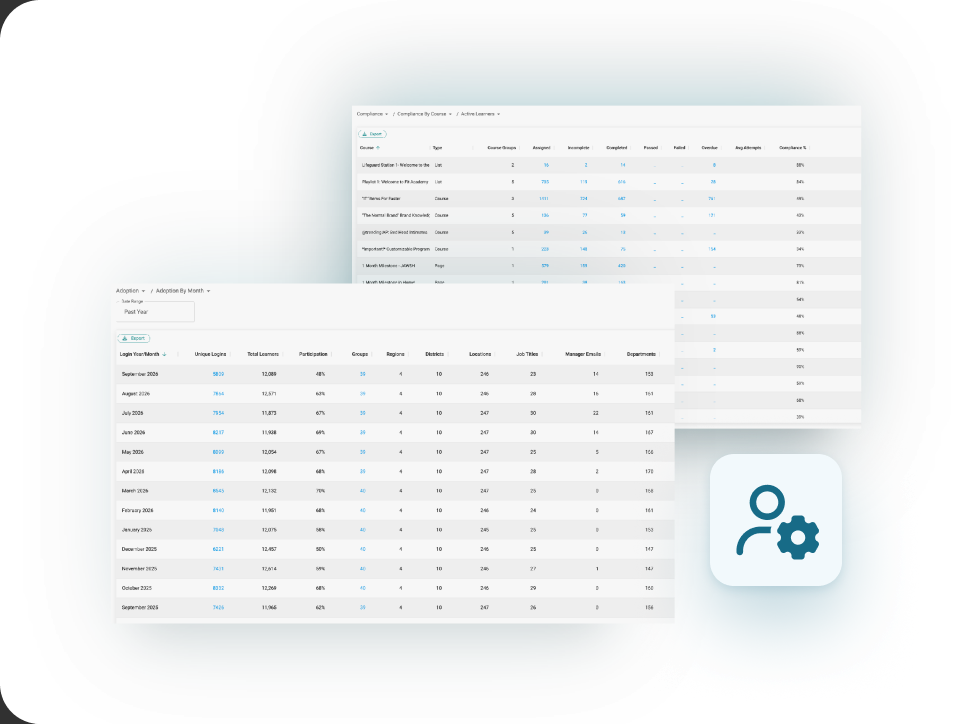Screen dimensions: 974x724
Task: Open Incomplete link for Lifeguard Station 1 row
Action: click(585, 165)
